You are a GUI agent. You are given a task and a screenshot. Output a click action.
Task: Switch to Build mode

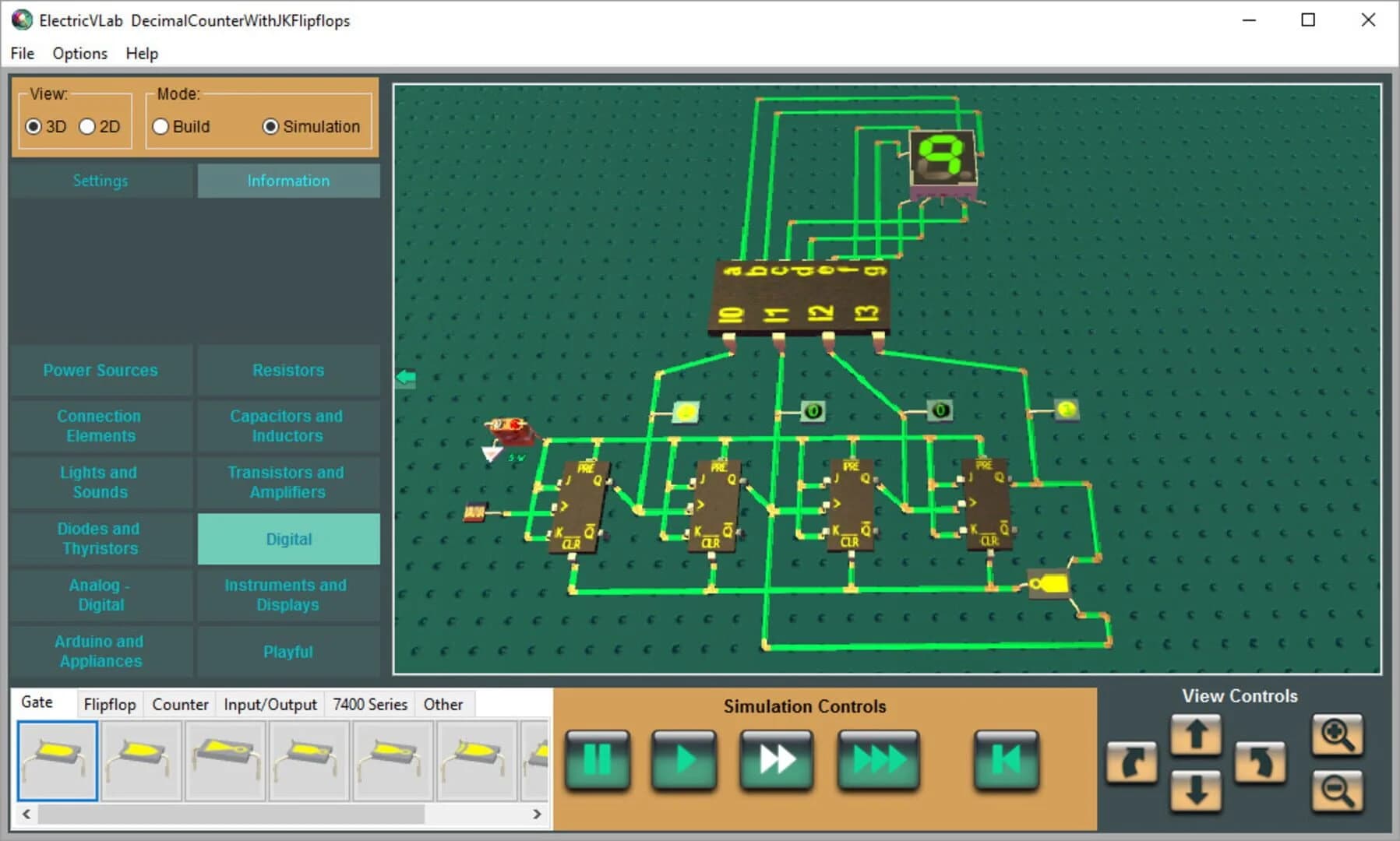tap(160, 126)
